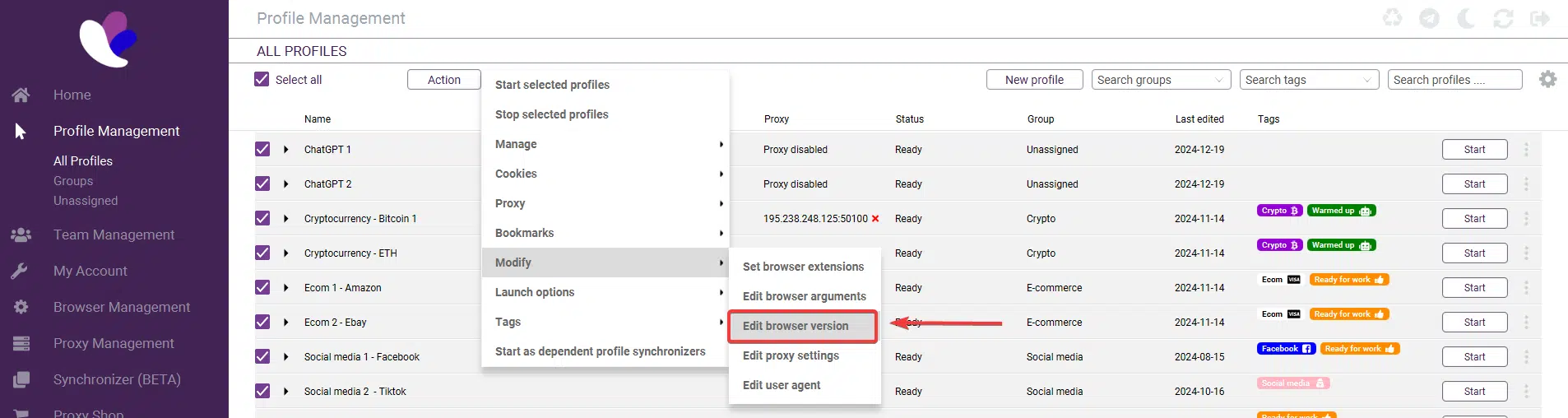Viewport: 1568px width, 418px height.
Task: Deselect the Ecom 1 - Amazon checkbox
Action: tap(262, 288)
